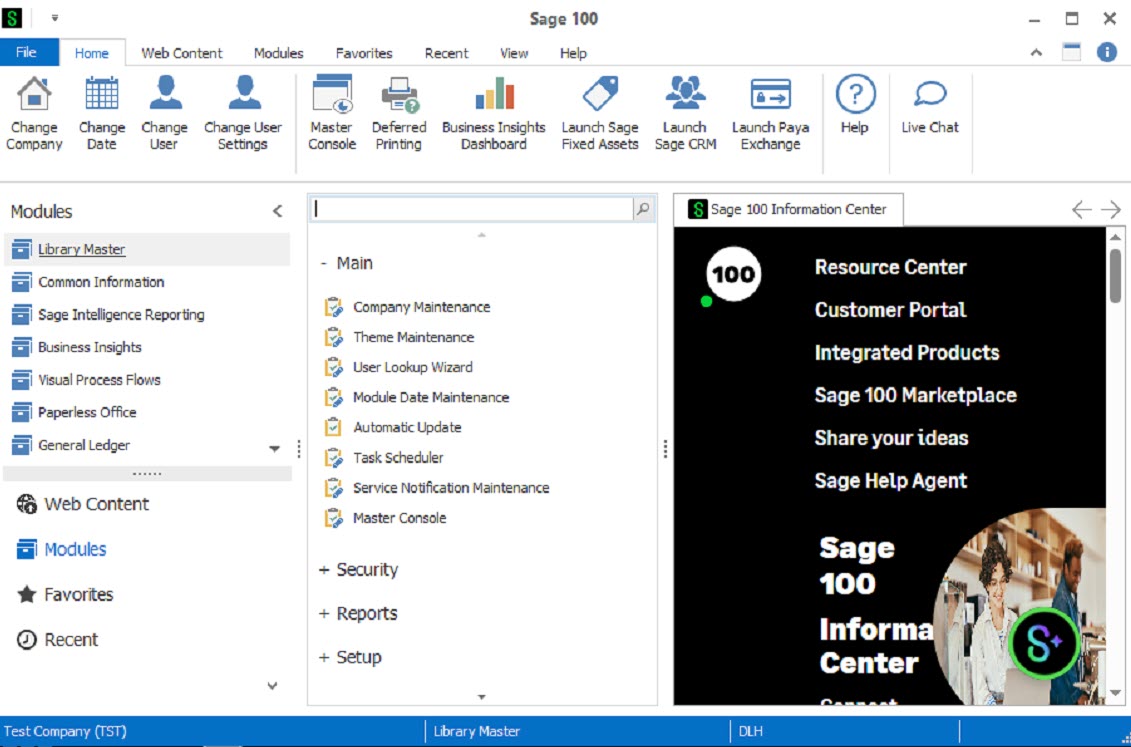The width and height of the screenshot is (1131, 747).
Task: Open the Help ribbon tab
Action: pyautogui.click(x=573, y=53)
